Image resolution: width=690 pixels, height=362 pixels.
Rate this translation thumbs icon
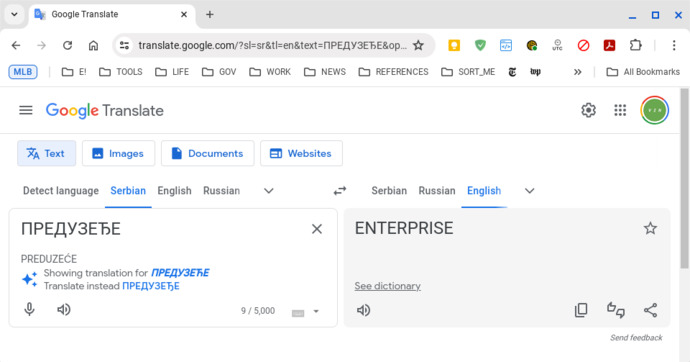point(616,310)
